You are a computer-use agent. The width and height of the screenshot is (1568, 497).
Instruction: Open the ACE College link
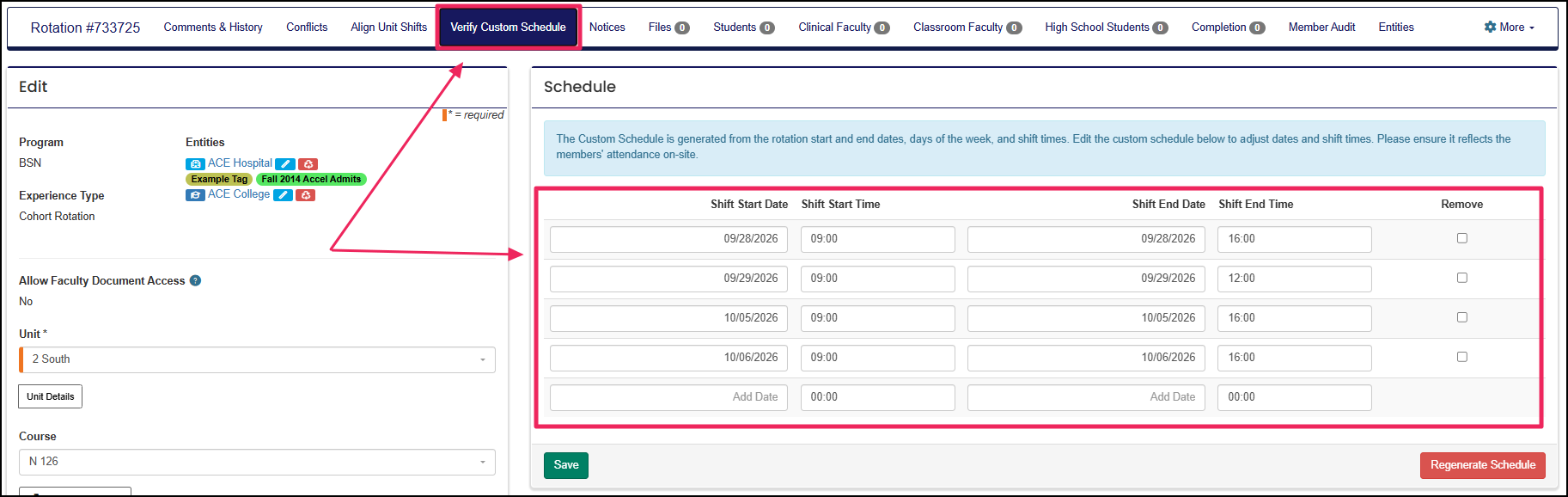tap(239, 194)
